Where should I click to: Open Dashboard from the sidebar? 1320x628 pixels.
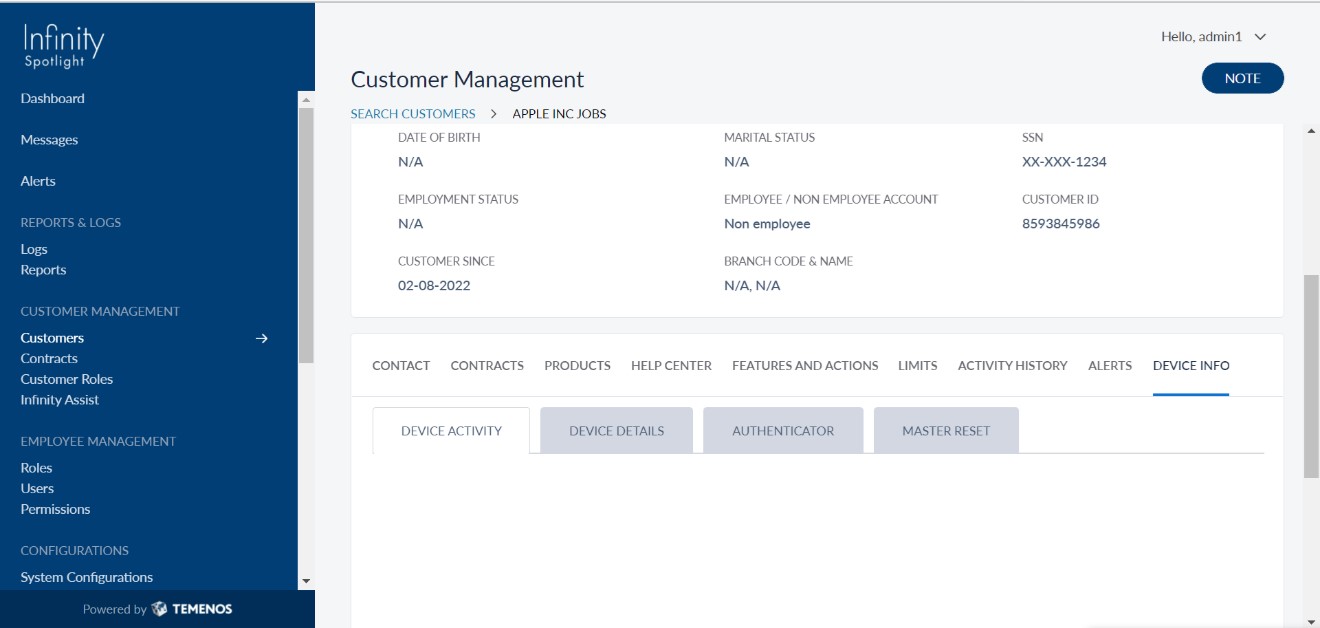tap(53, 99)
